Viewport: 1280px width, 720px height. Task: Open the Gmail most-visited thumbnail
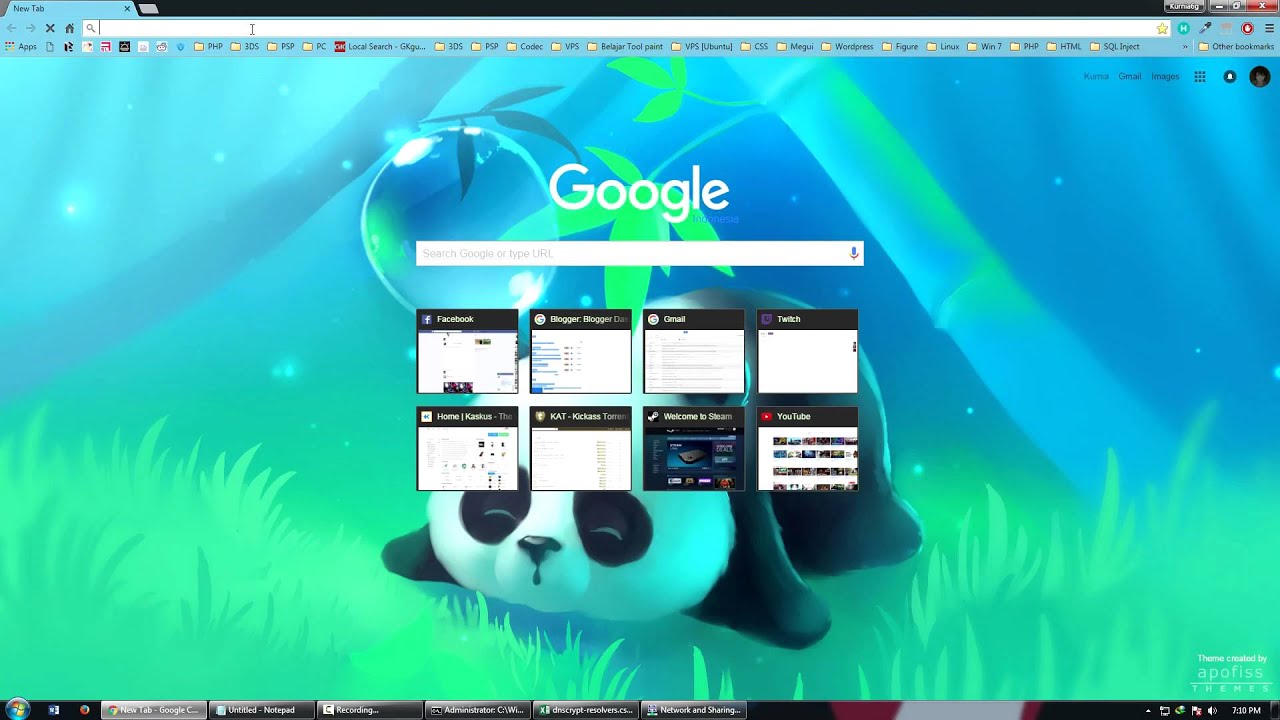(x=694, y=351)
